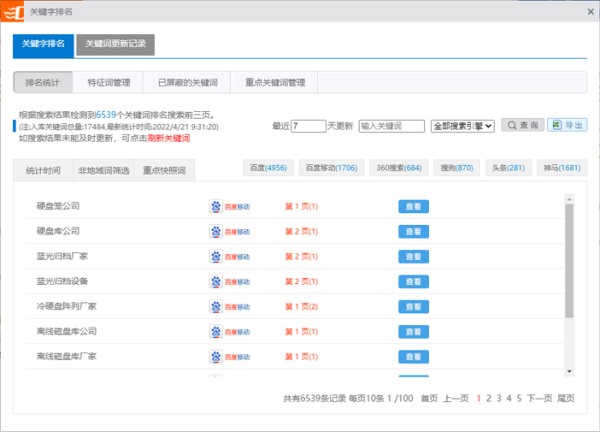
Task: Filter by 头条(281) engine button
Action: tap(509, 168)
